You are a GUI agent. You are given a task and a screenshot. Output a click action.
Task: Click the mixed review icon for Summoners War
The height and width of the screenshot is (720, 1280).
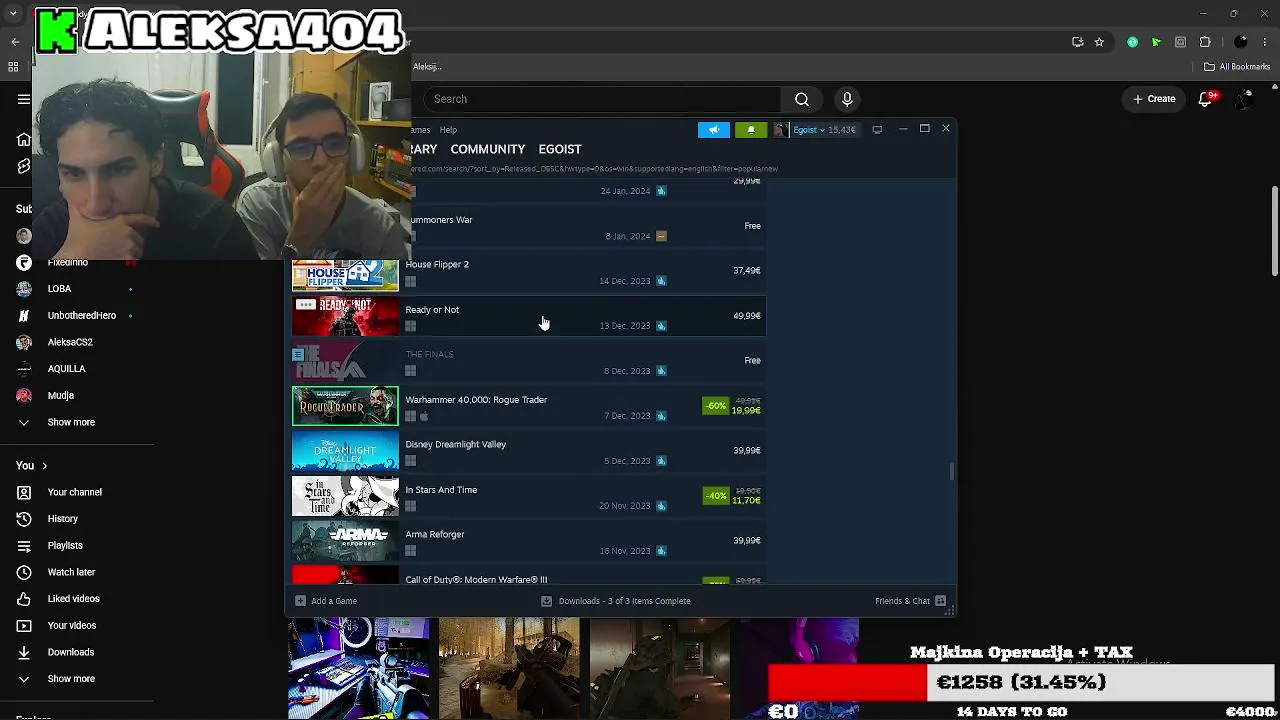pyautogui.click(x=661, y=236)
